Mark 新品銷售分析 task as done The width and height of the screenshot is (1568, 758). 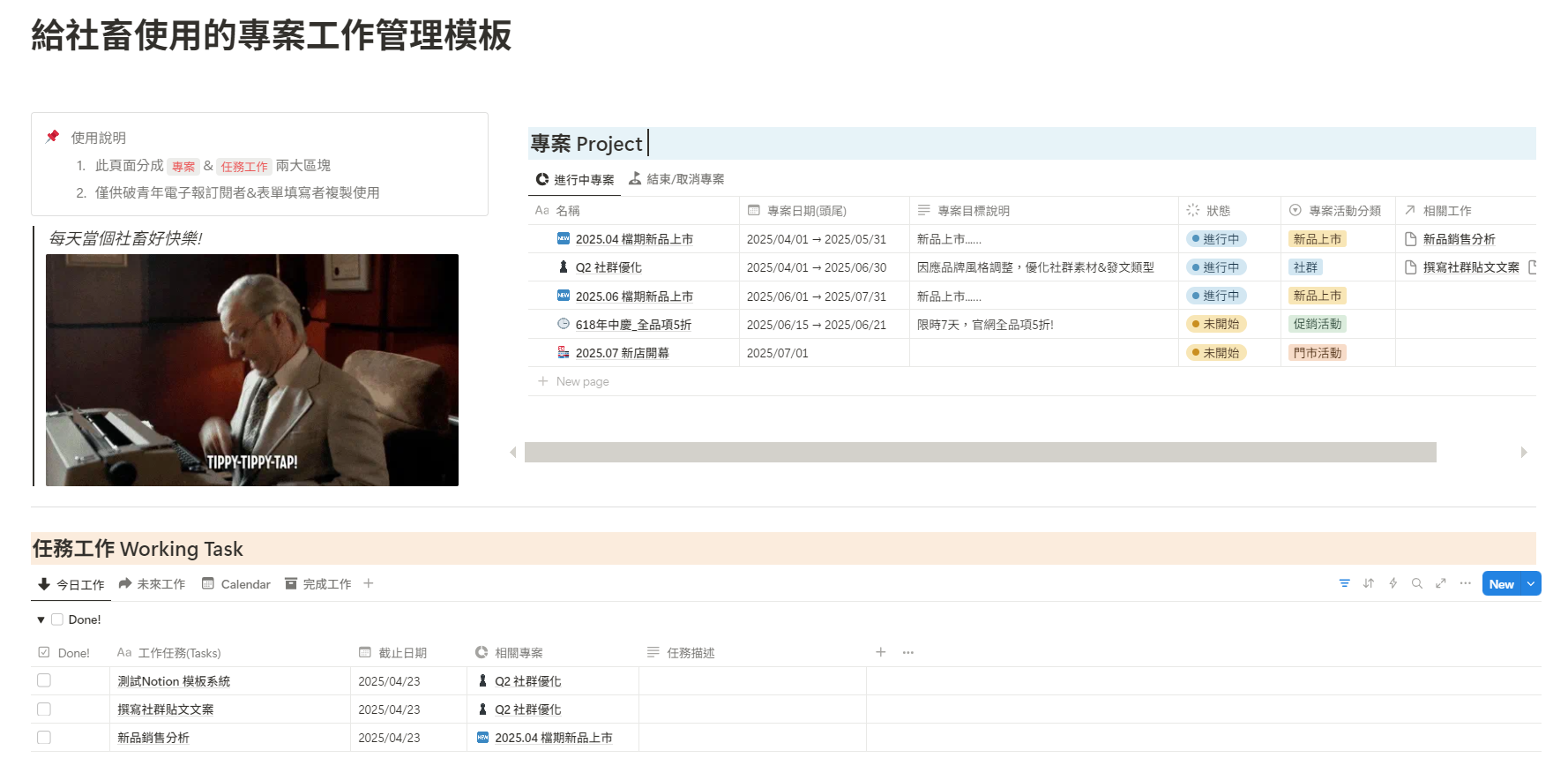[44, 737]
